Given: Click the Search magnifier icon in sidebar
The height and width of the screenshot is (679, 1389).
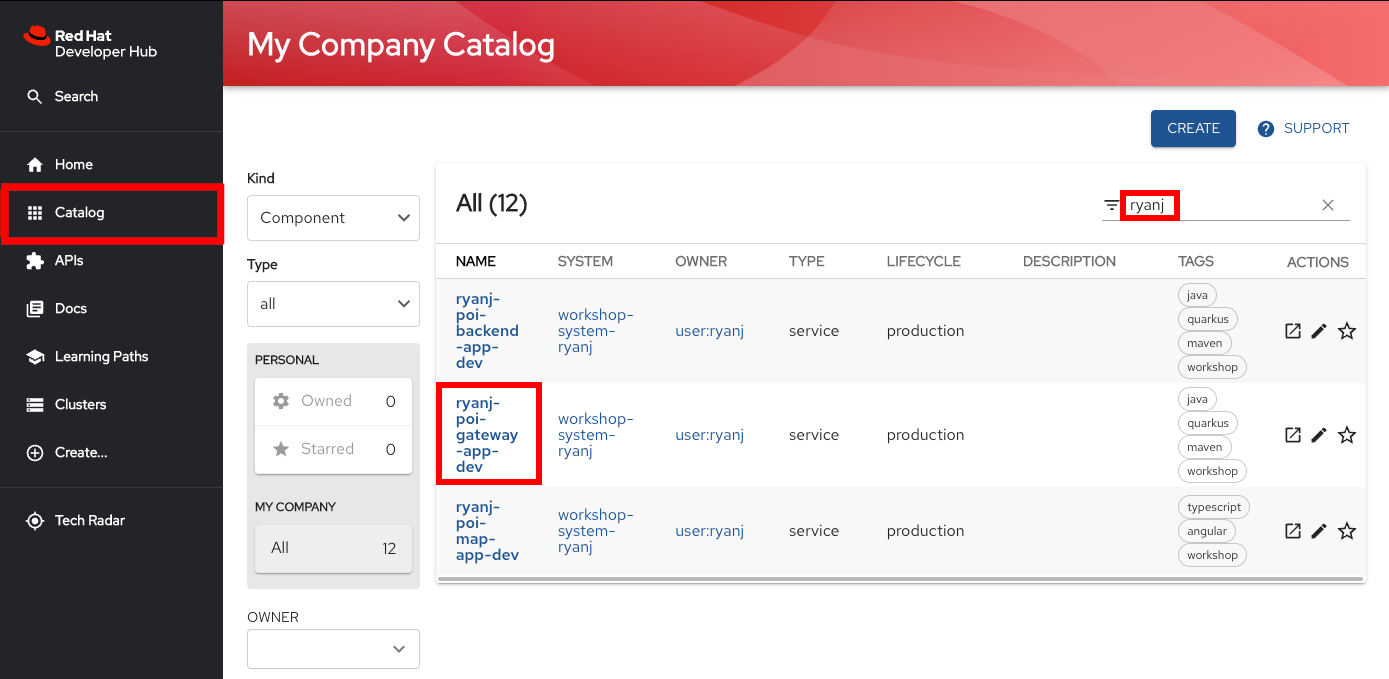Looking at the screenshot, I should pyautogui.click(x=35, y=97).
